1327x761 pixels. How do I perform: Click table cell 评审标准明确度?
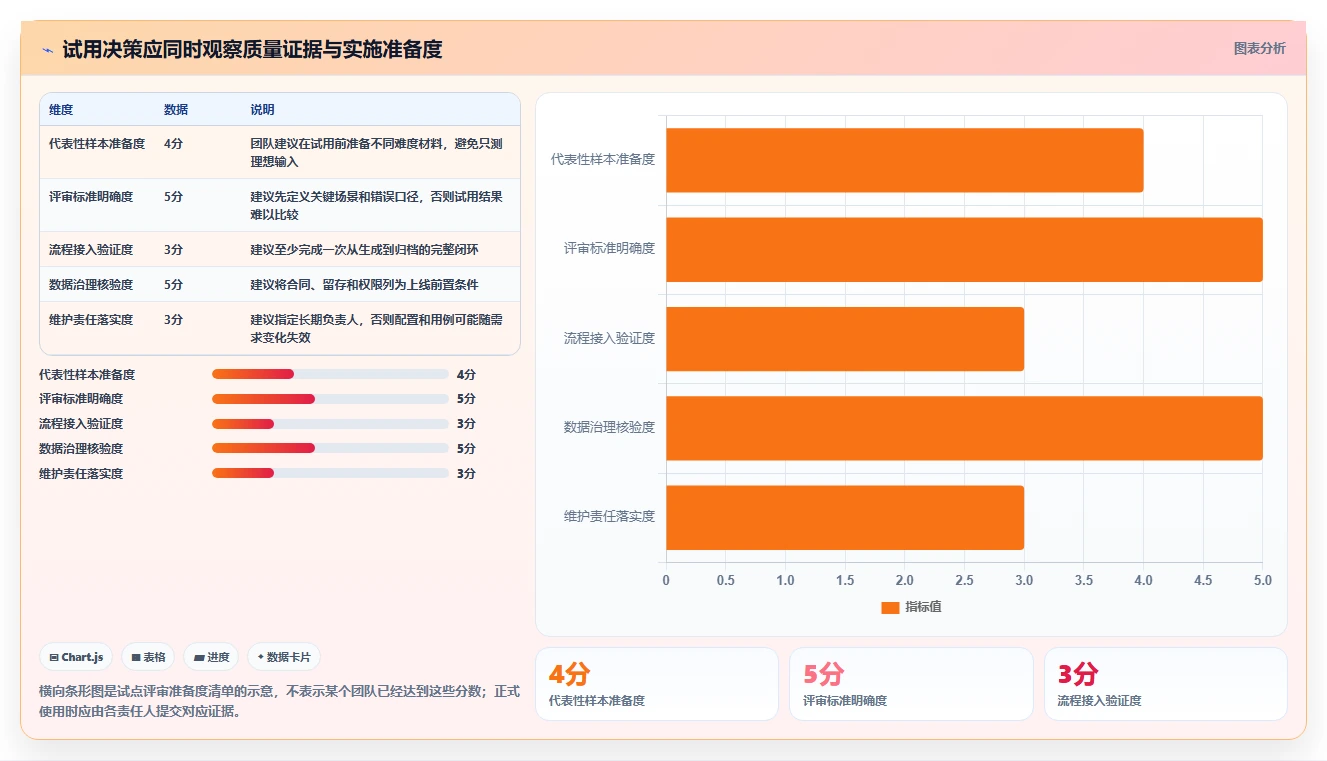[91, 197]
